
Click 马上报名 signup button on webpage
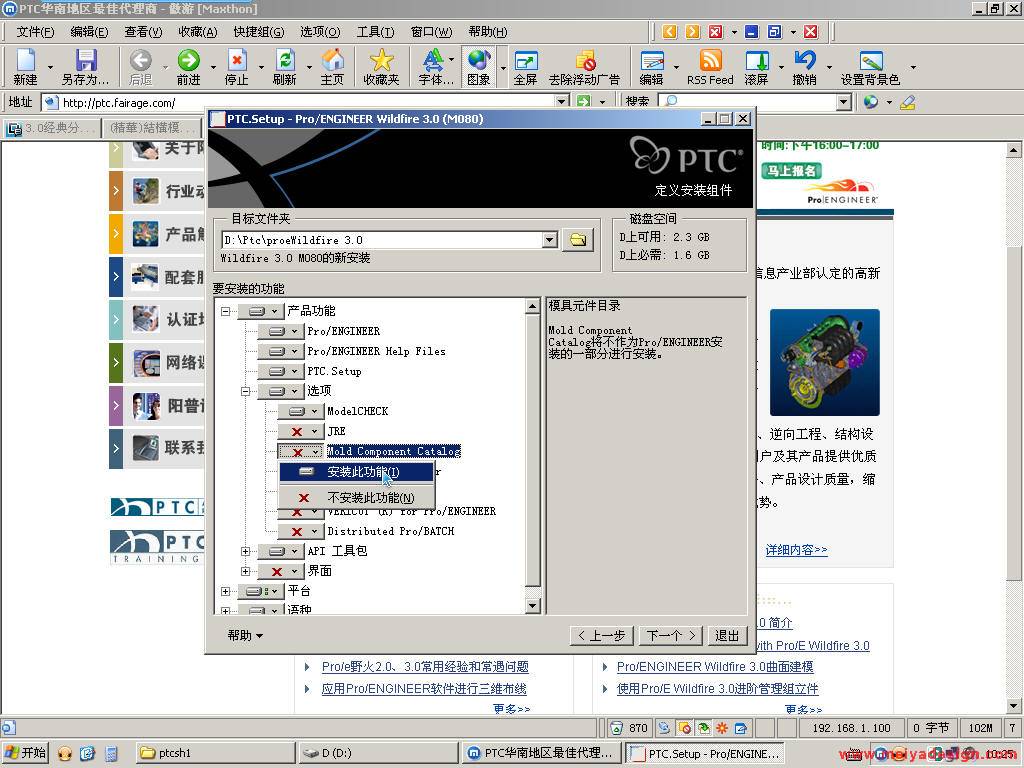tap(791, 171)
